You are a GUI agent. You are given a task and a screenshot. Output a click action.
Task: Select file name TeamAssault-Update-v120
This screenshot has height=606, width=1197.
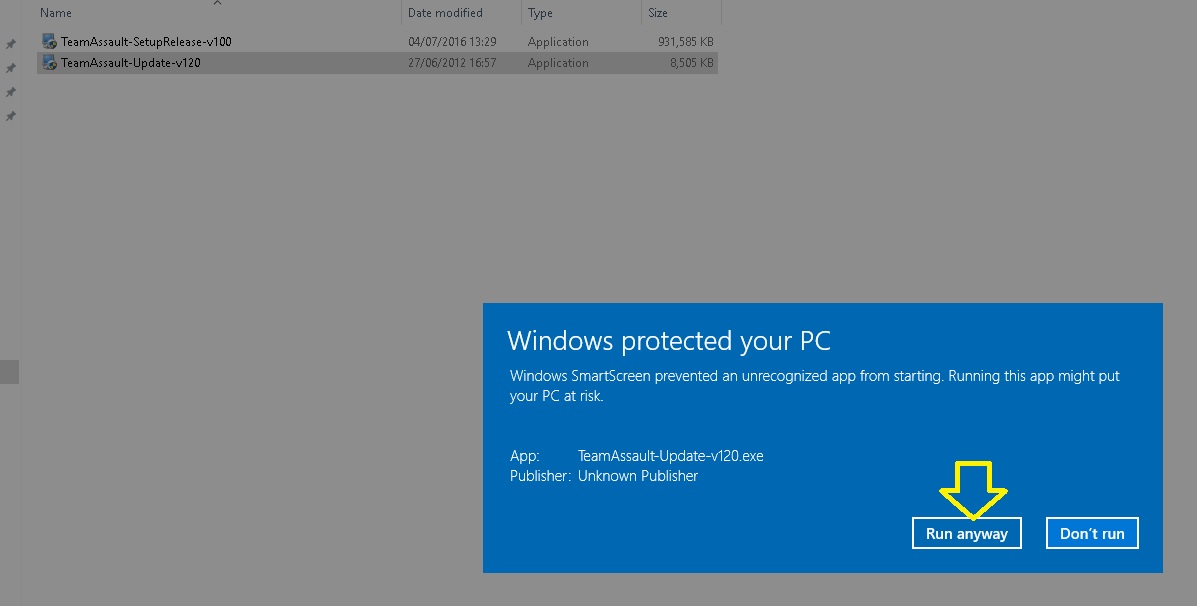[131, 63]
